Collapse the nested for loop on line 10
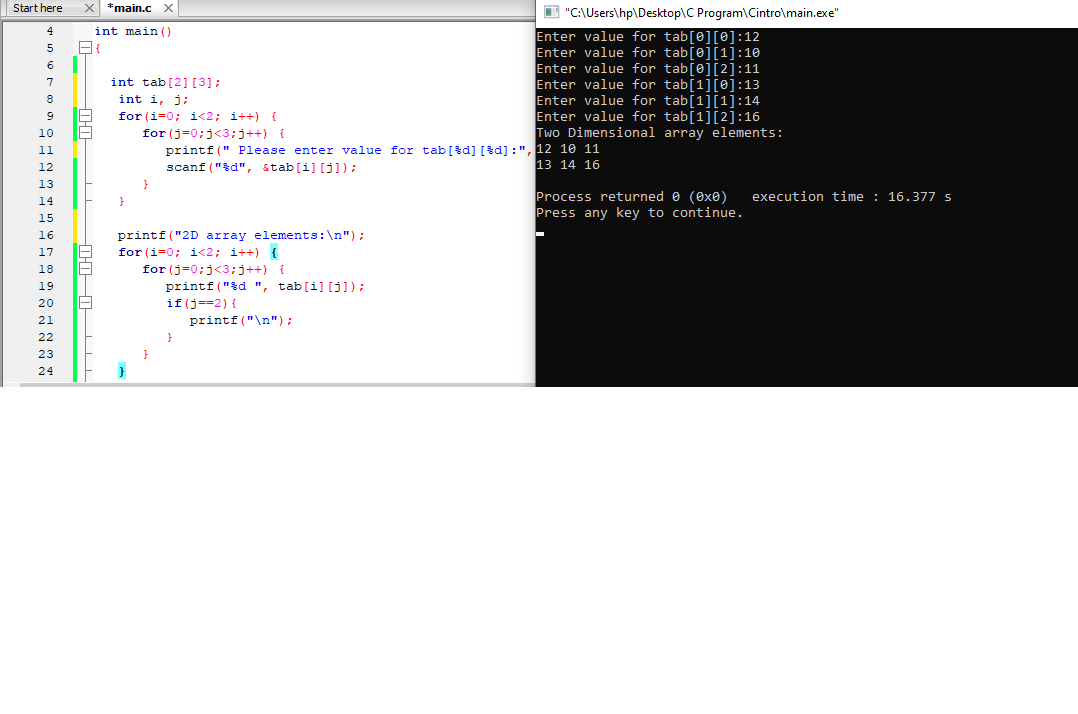This screenshot has height=714, width=1078. click(84, 133)
